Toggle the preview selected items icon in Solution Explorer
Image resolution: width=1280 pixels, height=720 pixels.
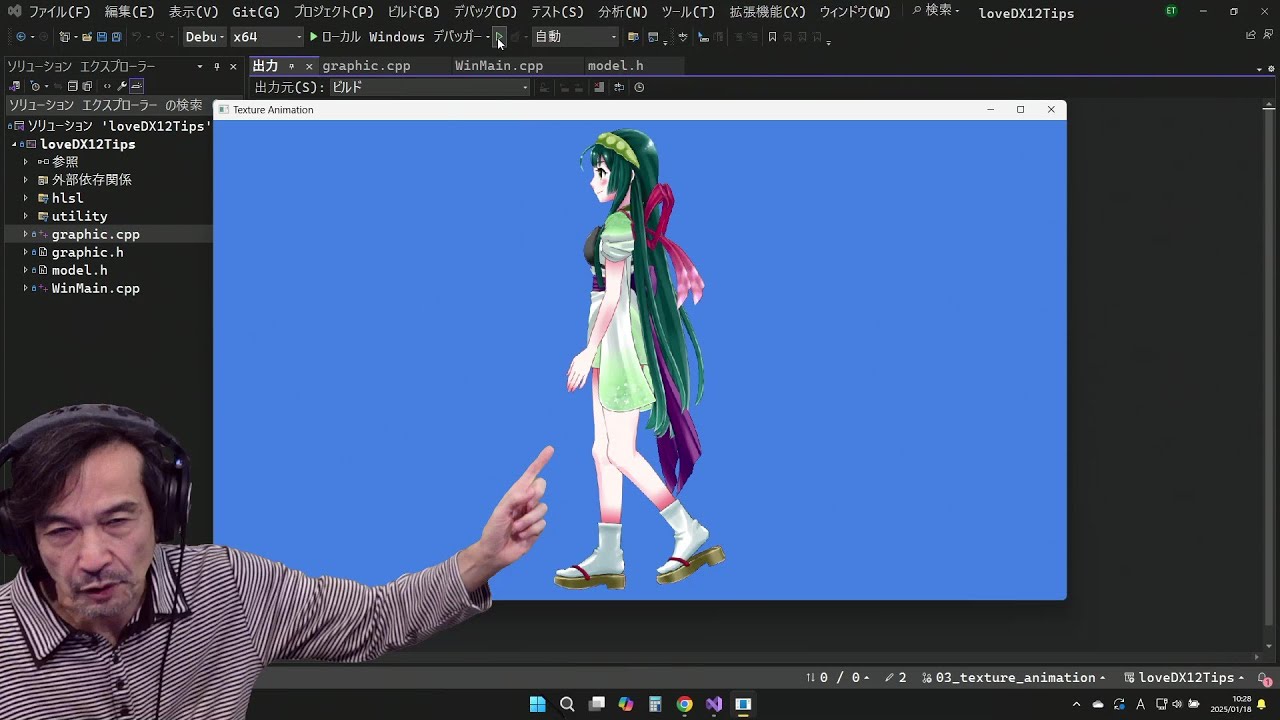137,86
